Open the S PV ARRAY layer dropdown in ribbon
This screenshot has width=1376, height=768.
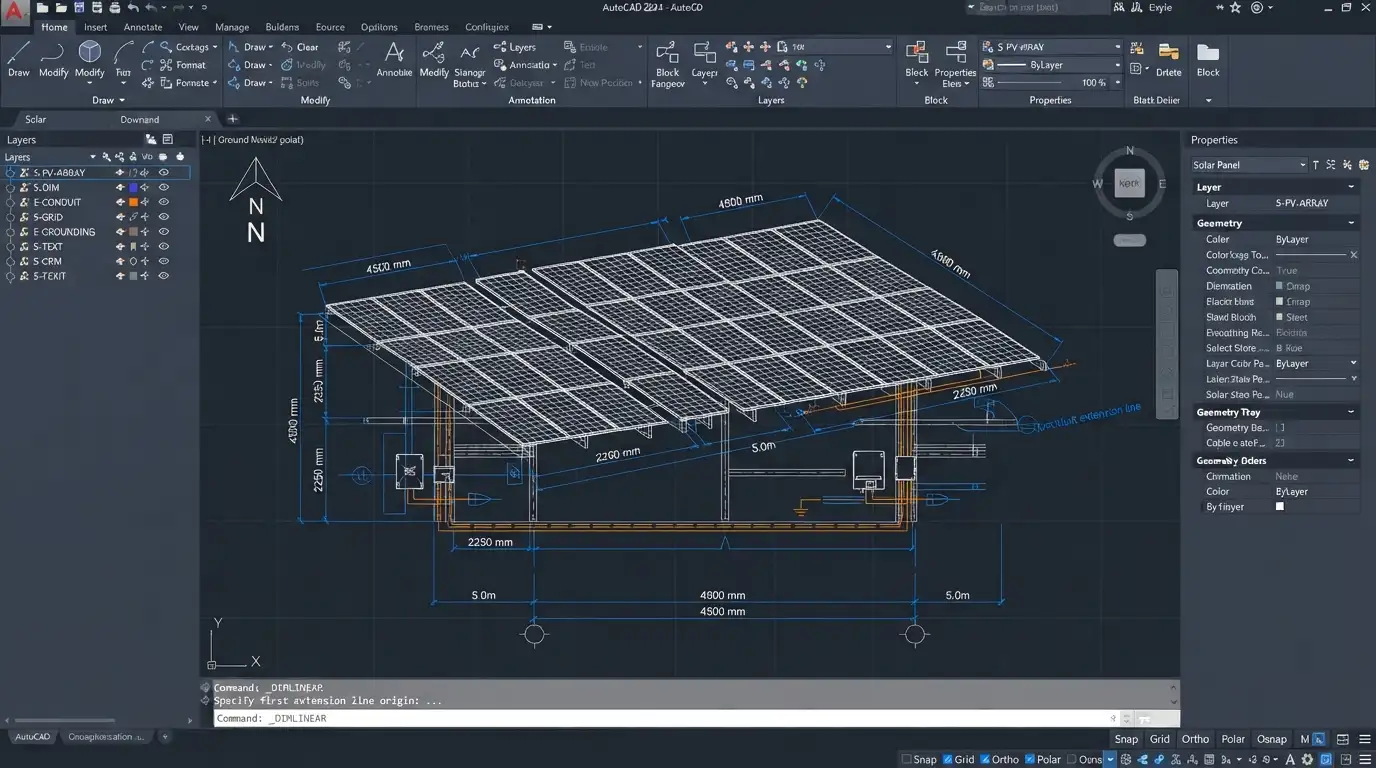coord(1118,47)
